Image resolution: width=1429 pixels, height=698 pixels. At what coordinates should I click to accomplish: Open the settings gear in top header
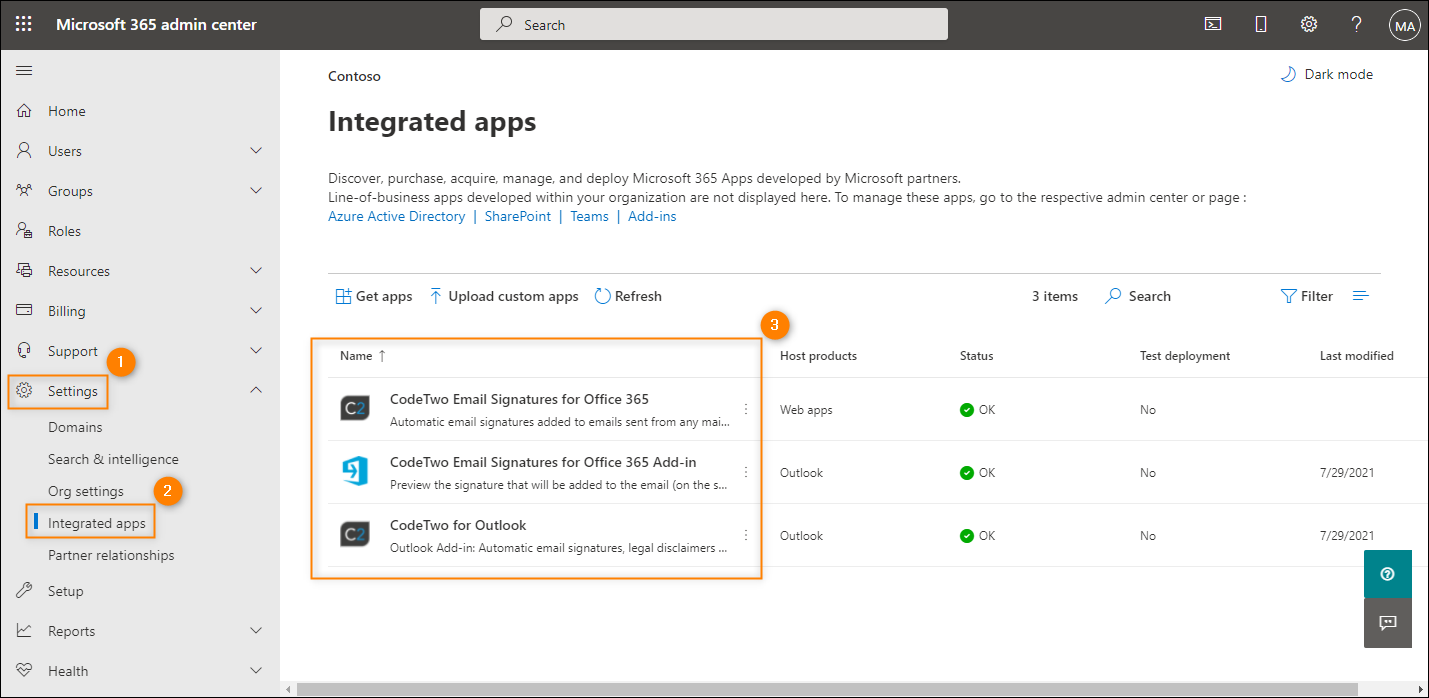pyautogui.click(x=1308, y=25)
